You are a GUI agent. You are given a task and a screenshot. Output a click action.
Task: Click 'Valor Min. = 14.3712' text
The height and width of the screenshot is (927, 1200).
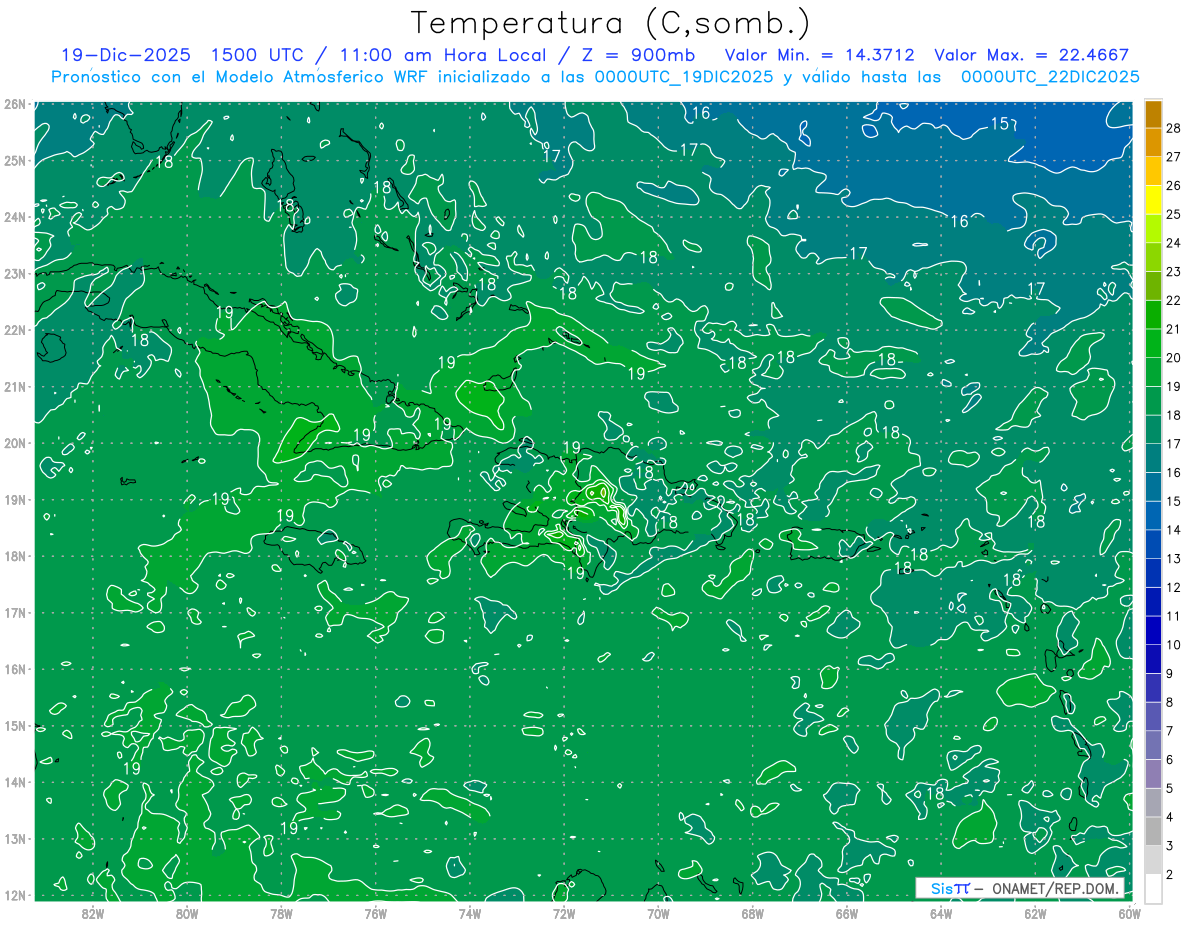click(x=820, y=55)
